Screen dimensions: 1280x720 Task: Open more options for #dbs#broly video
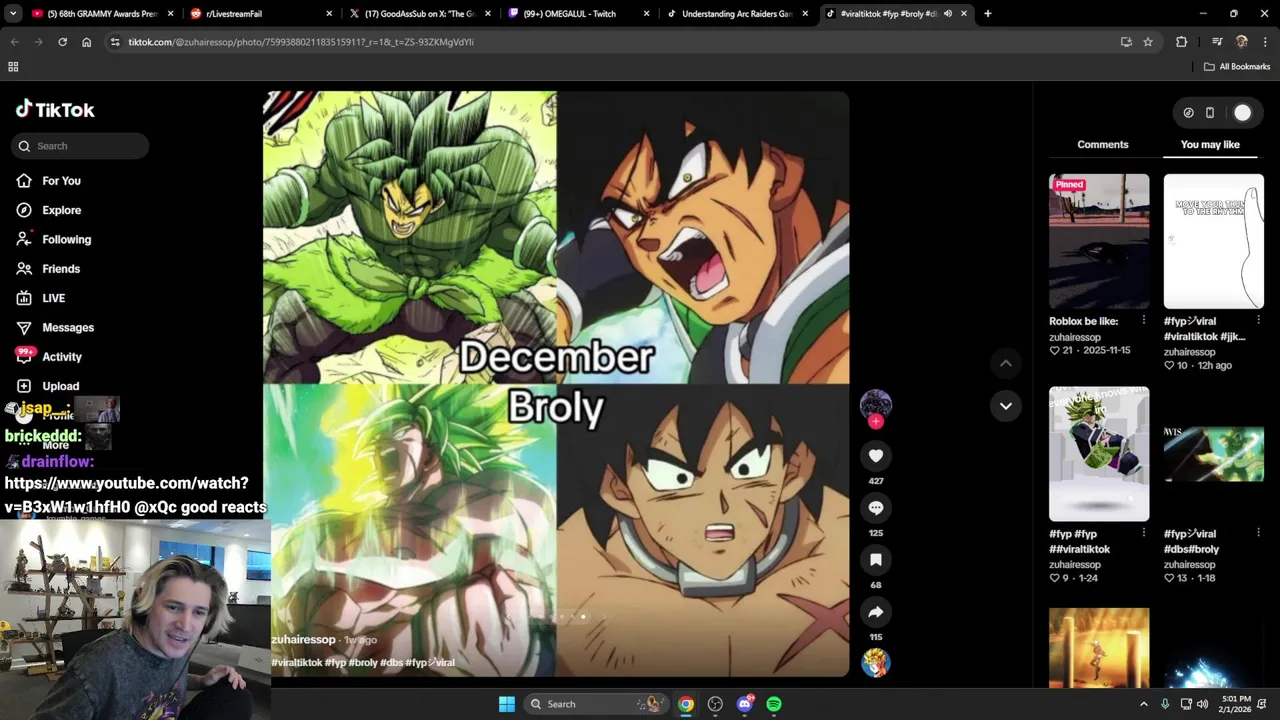point(1258,533)
